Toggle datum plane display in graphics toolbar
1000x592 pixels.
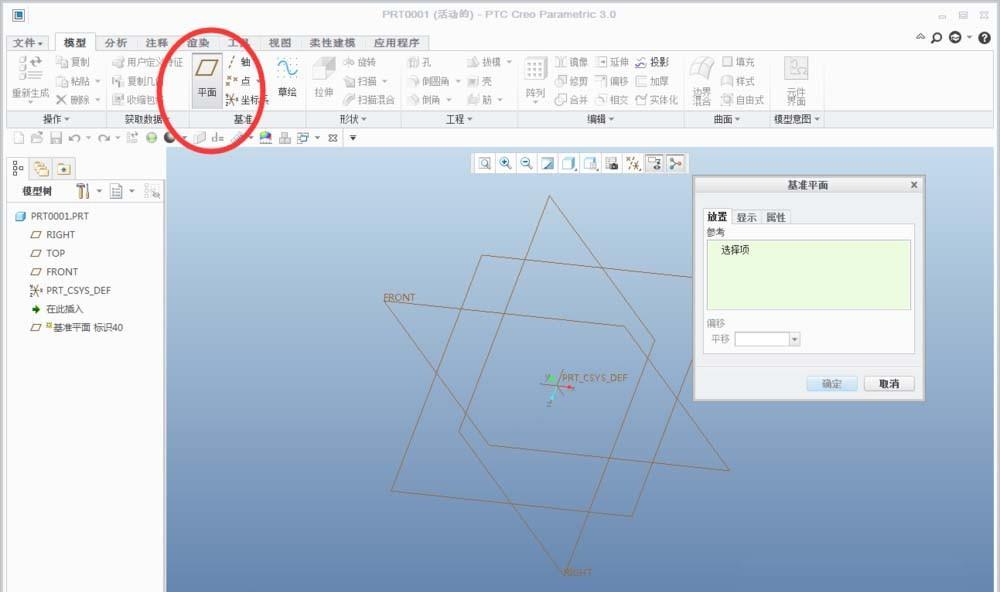(x=633, y=164)
